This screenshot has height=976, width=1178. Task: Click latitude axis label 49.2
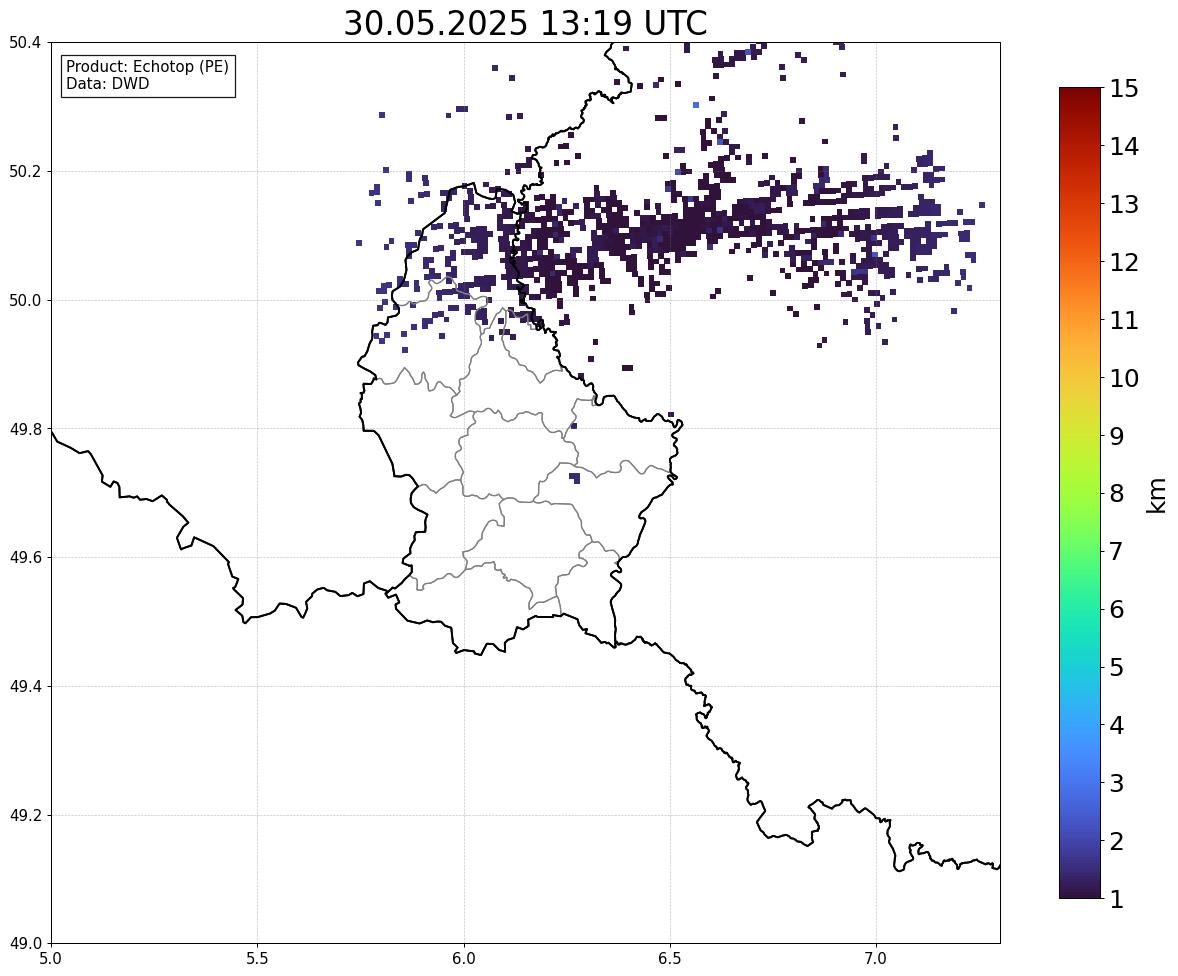(x=25, y=815)
